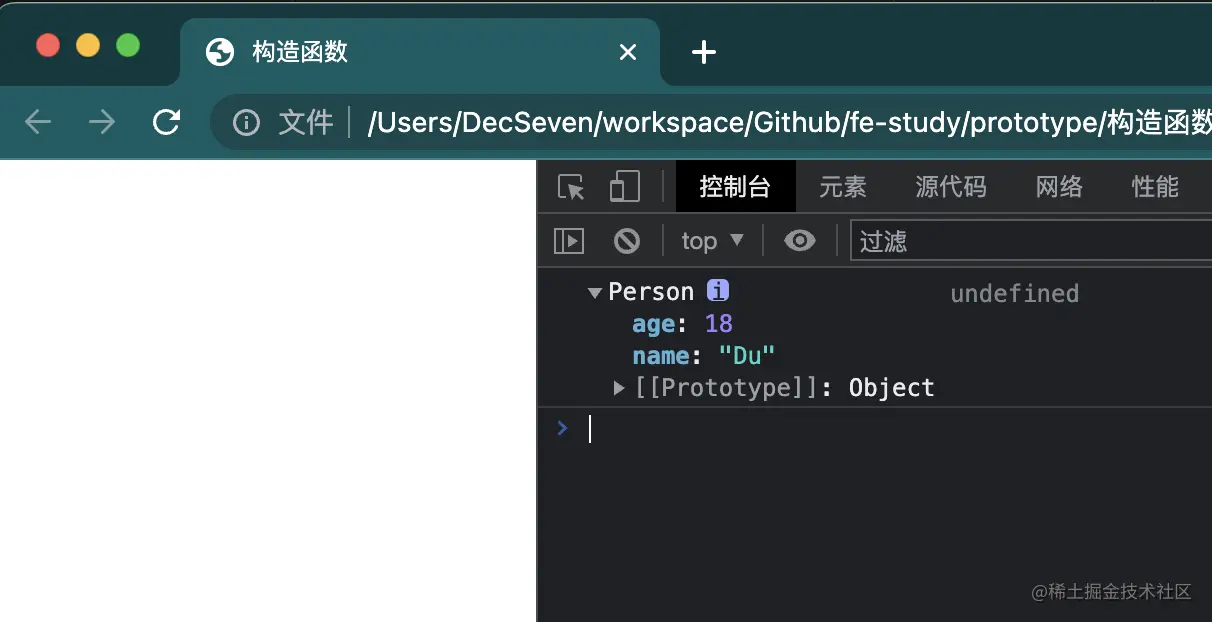Open the 源代码 tab

point(951,187)
